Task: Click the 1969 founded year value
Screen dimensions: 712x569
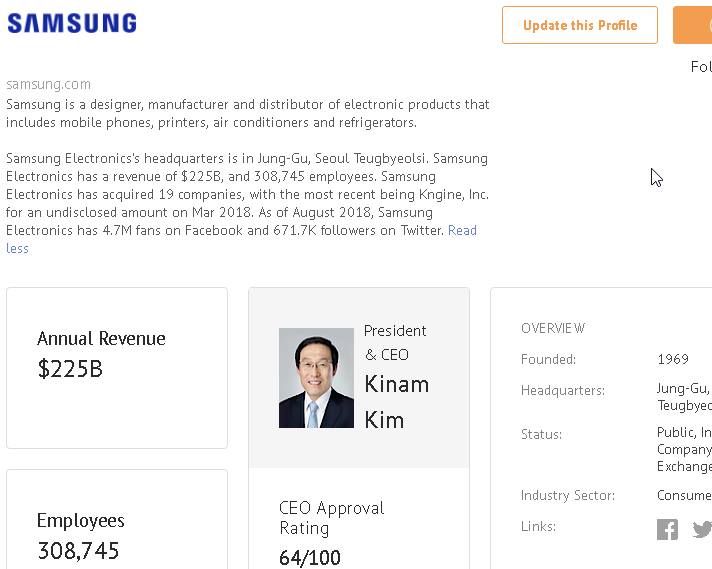Action: pos(673,359)
